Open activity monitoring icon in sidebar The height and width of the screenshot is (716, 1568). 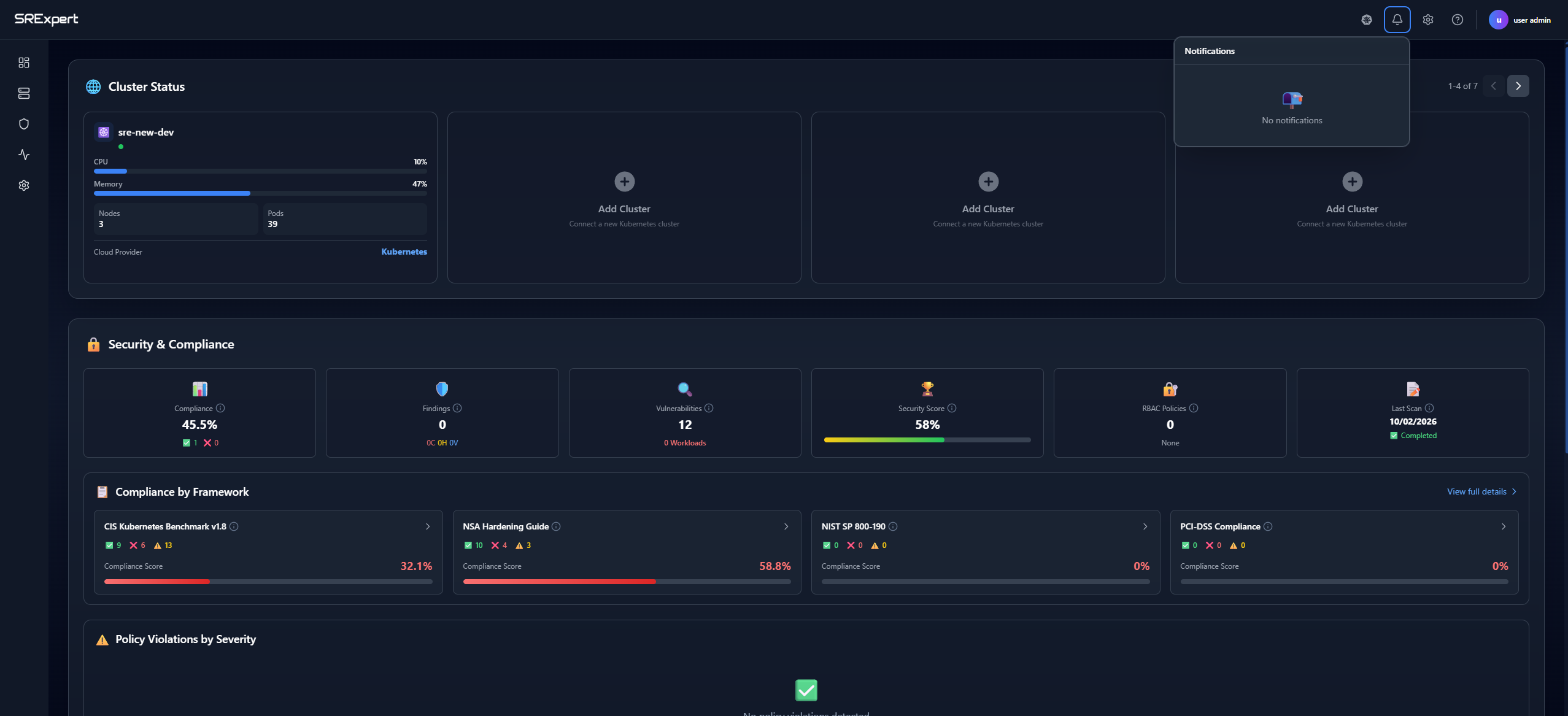(24, 155)
